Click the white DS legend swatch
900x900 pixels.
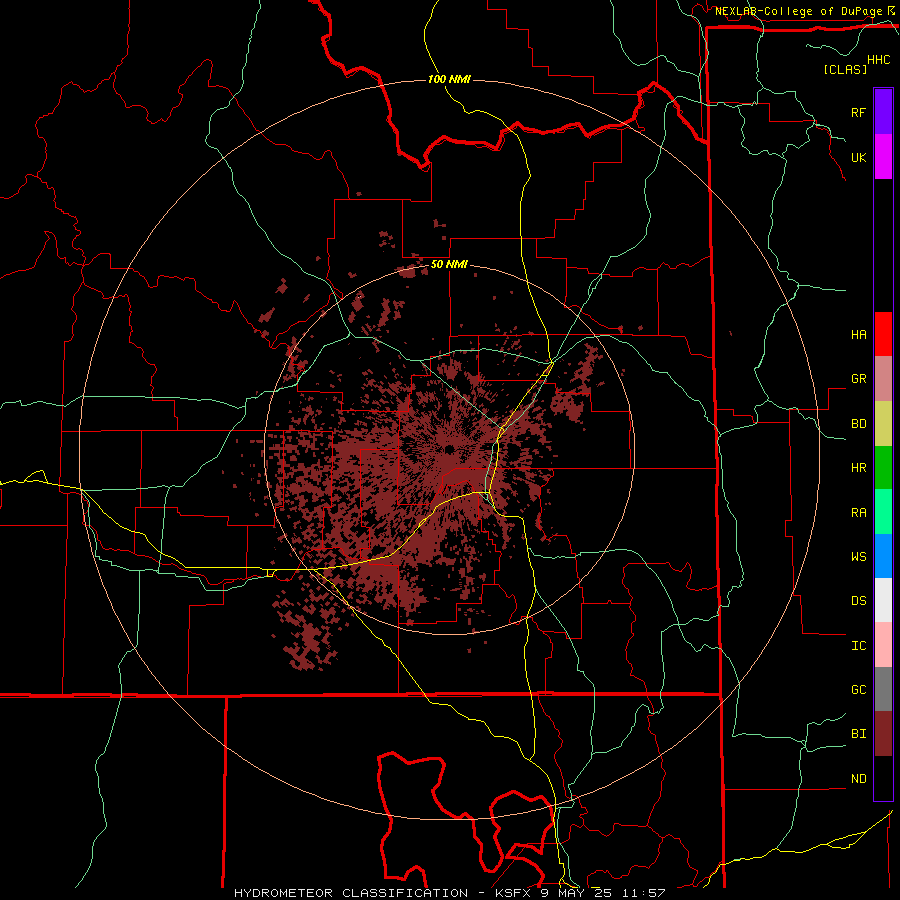point(883,600)
